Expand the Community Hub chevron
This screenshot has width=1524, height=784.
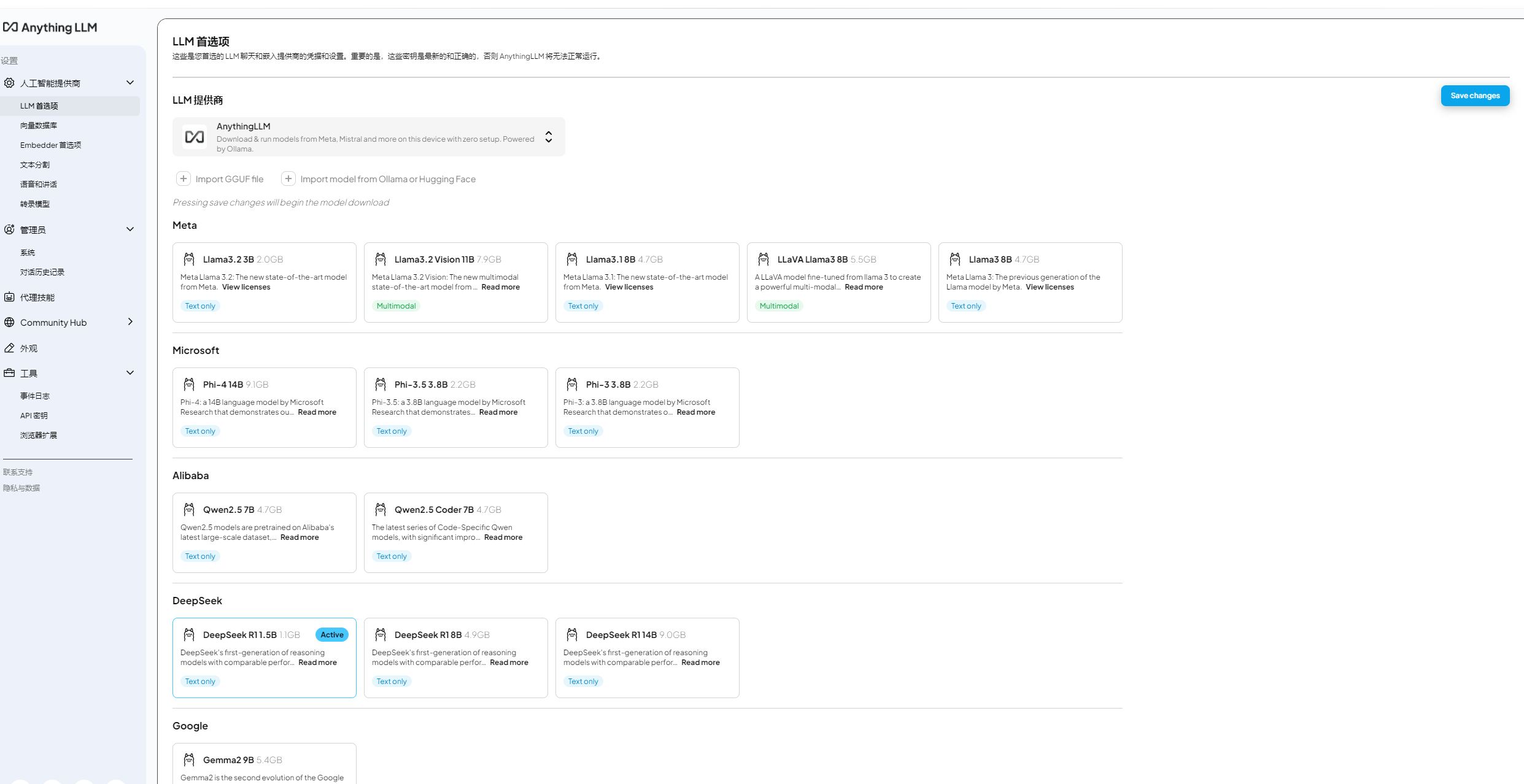click(130, 322)
